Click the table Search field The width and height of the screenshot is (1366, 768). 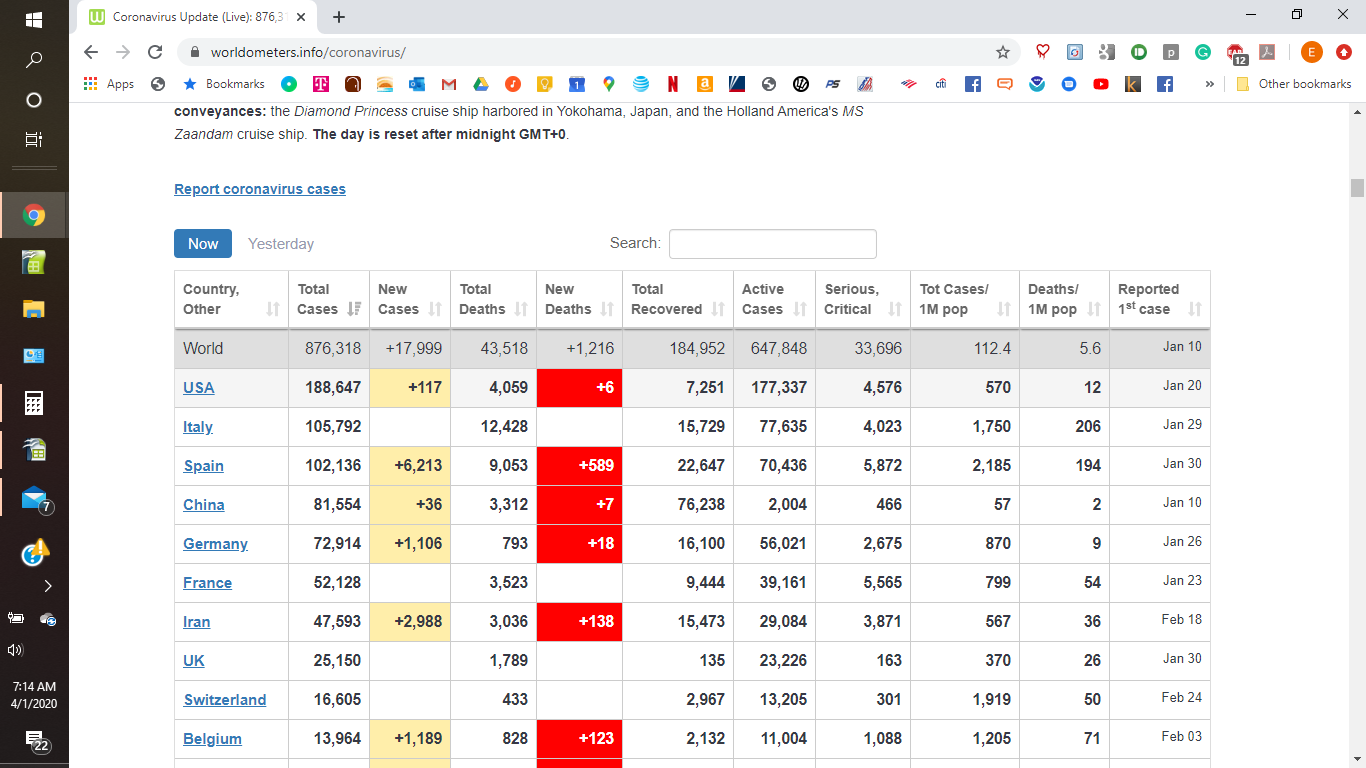click(772, 244)
